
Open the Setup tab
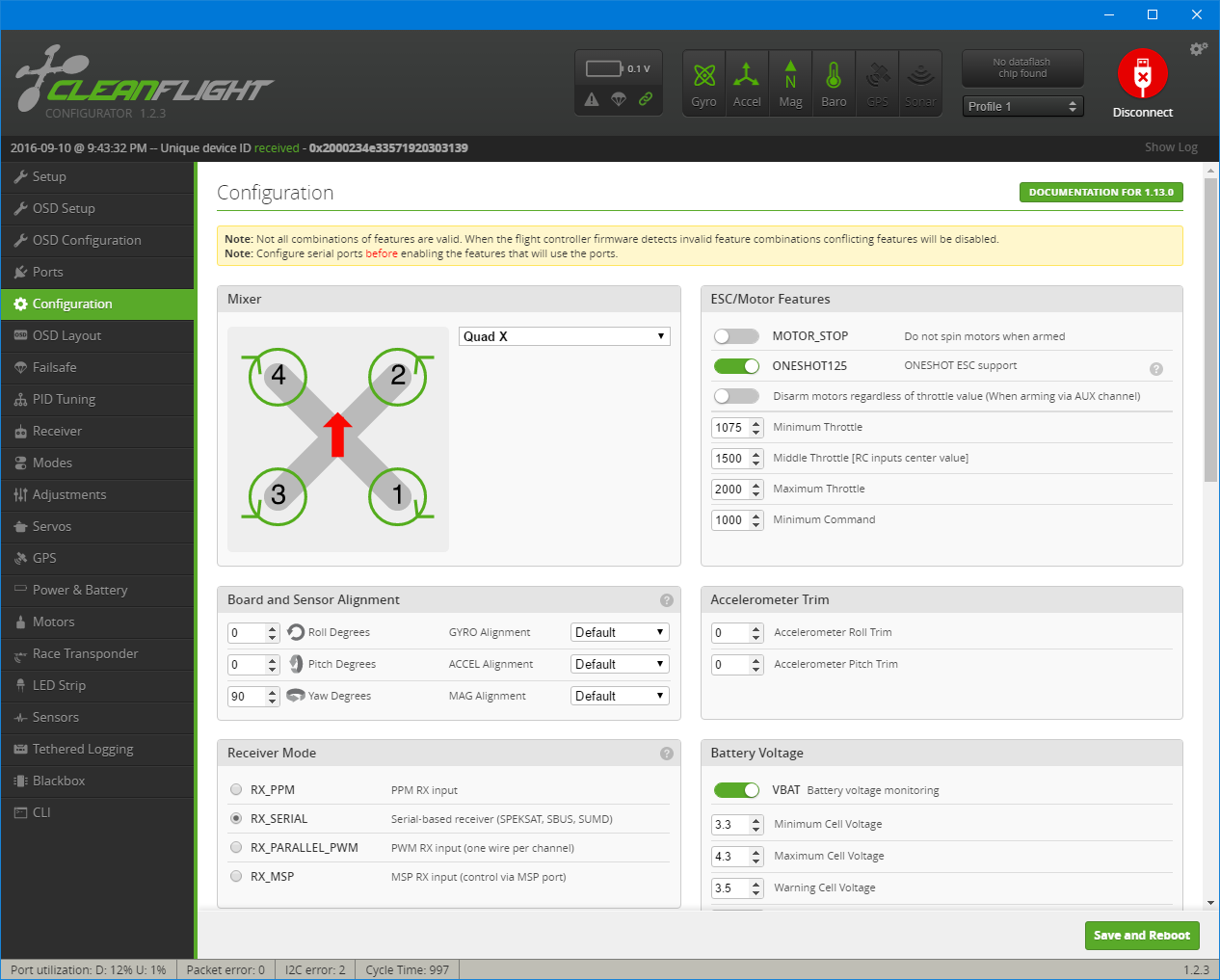pos(97,177)
